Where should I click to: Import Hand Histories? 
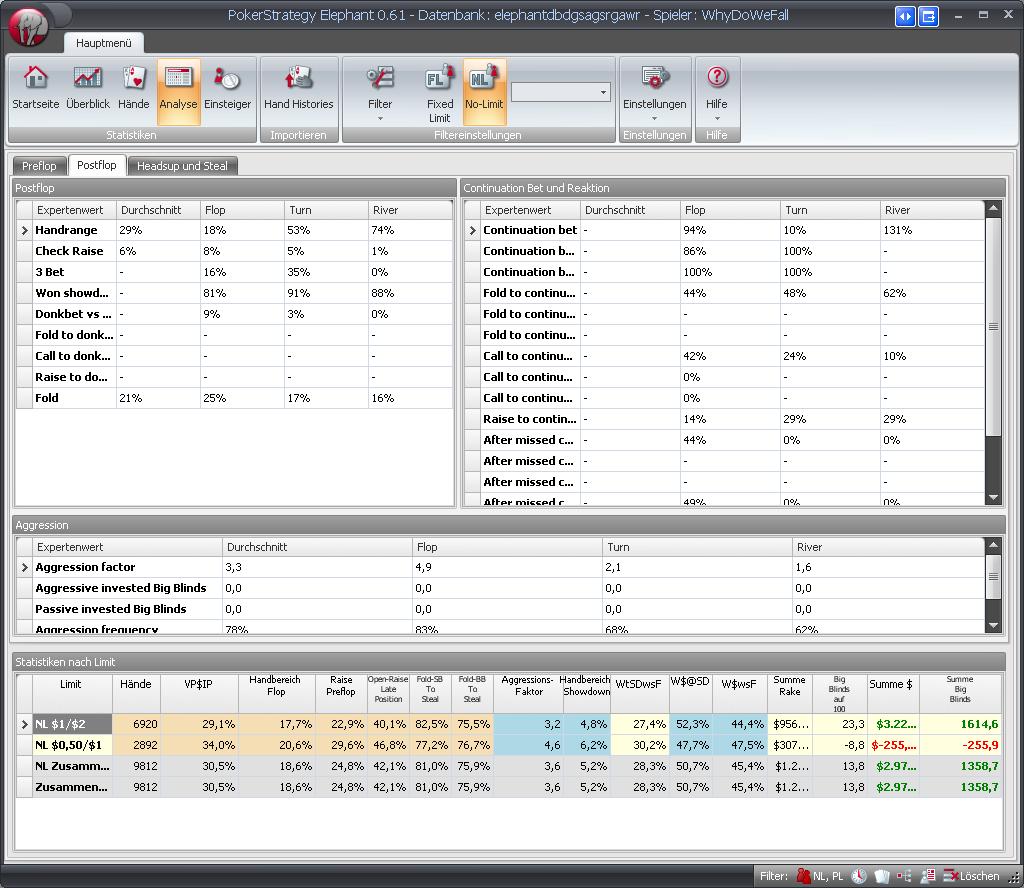pyautogui.click(x=298, y=88)
